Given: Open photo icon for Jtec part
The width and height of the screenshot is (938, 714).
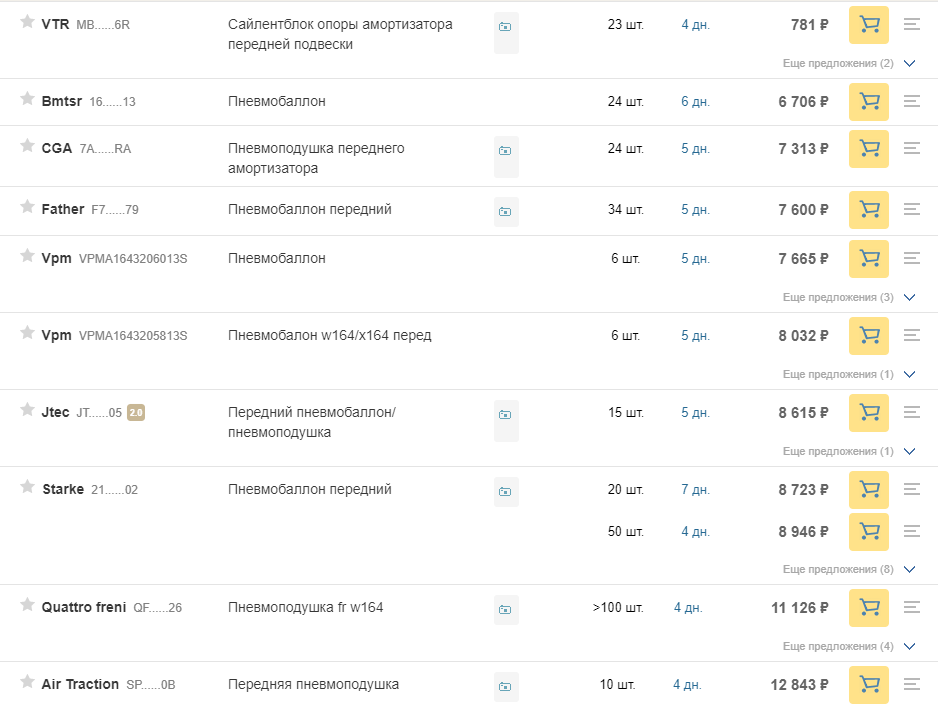Looking at the screenshot, I should pyautogui.click(x=505, y=414).
